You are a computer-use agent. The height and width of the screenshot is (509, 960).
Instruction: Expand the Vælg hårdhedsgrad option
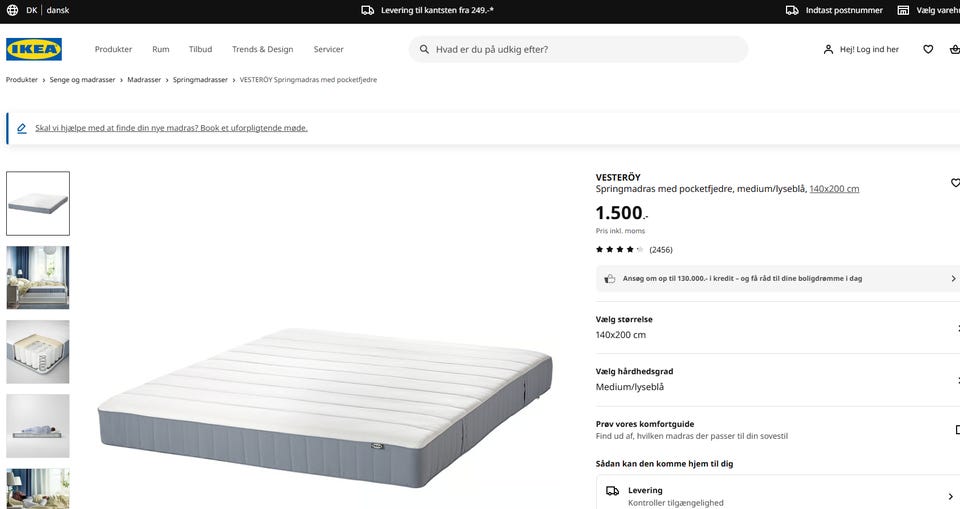coord(776,379)
